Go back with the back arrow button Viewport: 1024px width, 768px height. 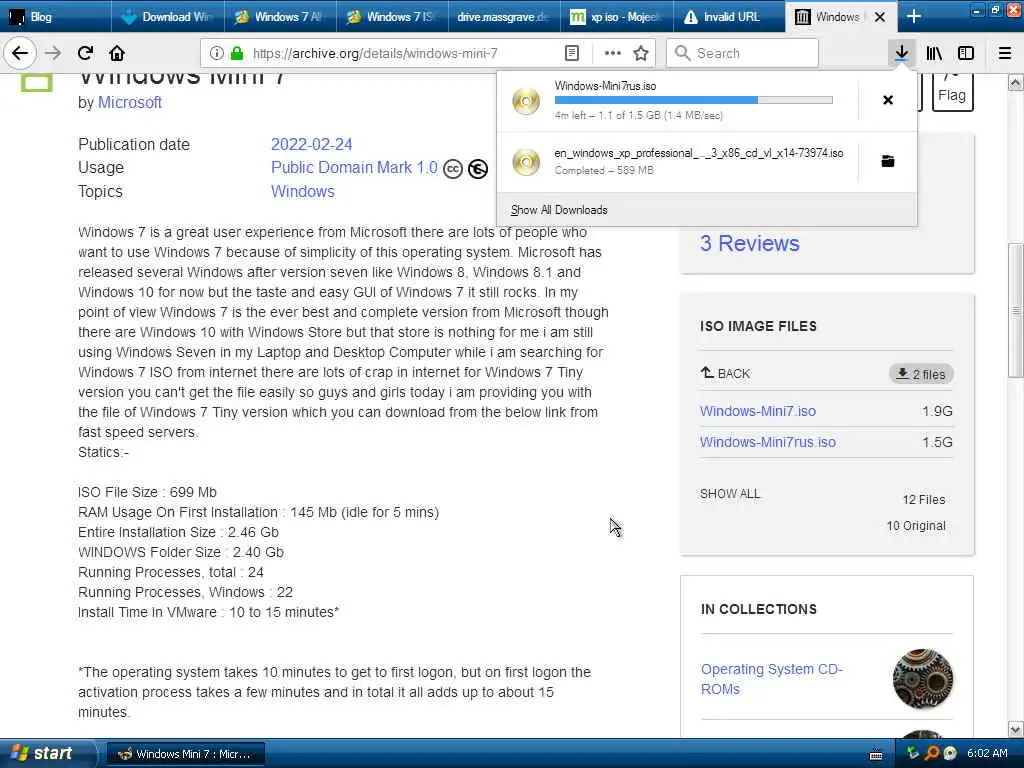pyautogui.click(x=20, y=53)
